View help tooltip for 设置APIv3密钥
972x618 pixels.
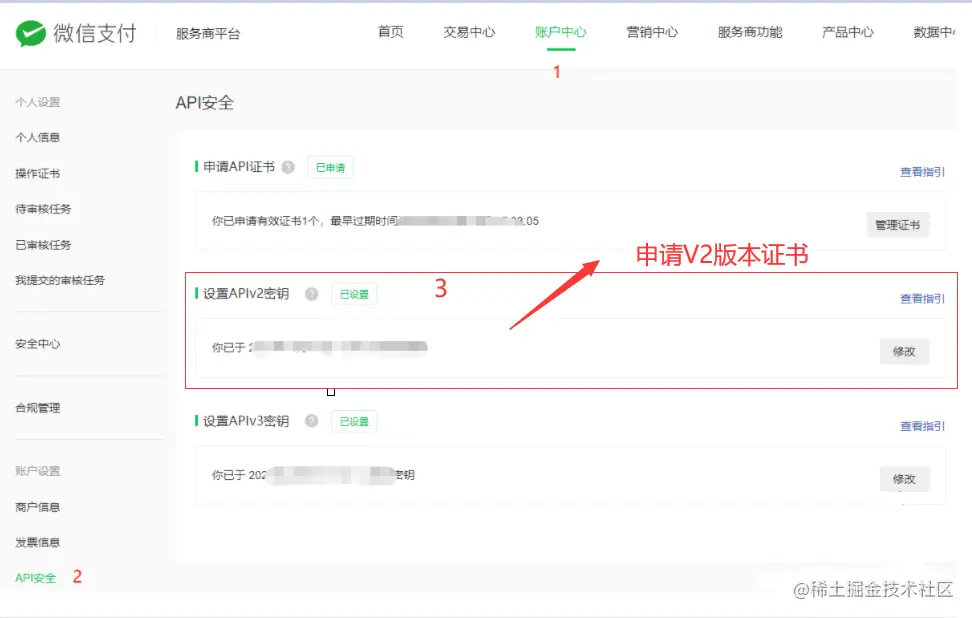point(311,420)
